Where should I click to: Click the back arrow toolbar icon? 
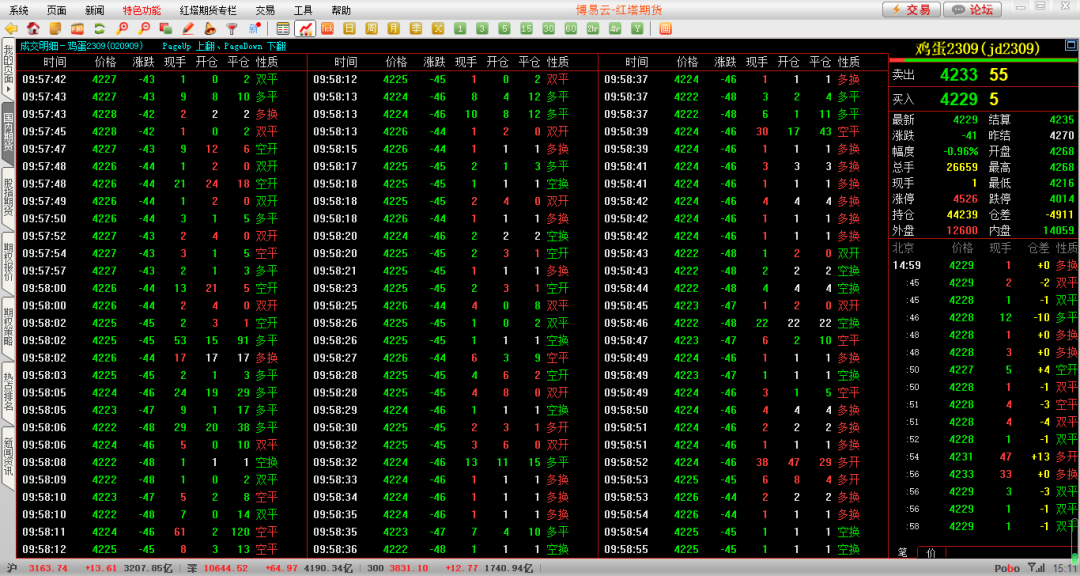(11, 28)
